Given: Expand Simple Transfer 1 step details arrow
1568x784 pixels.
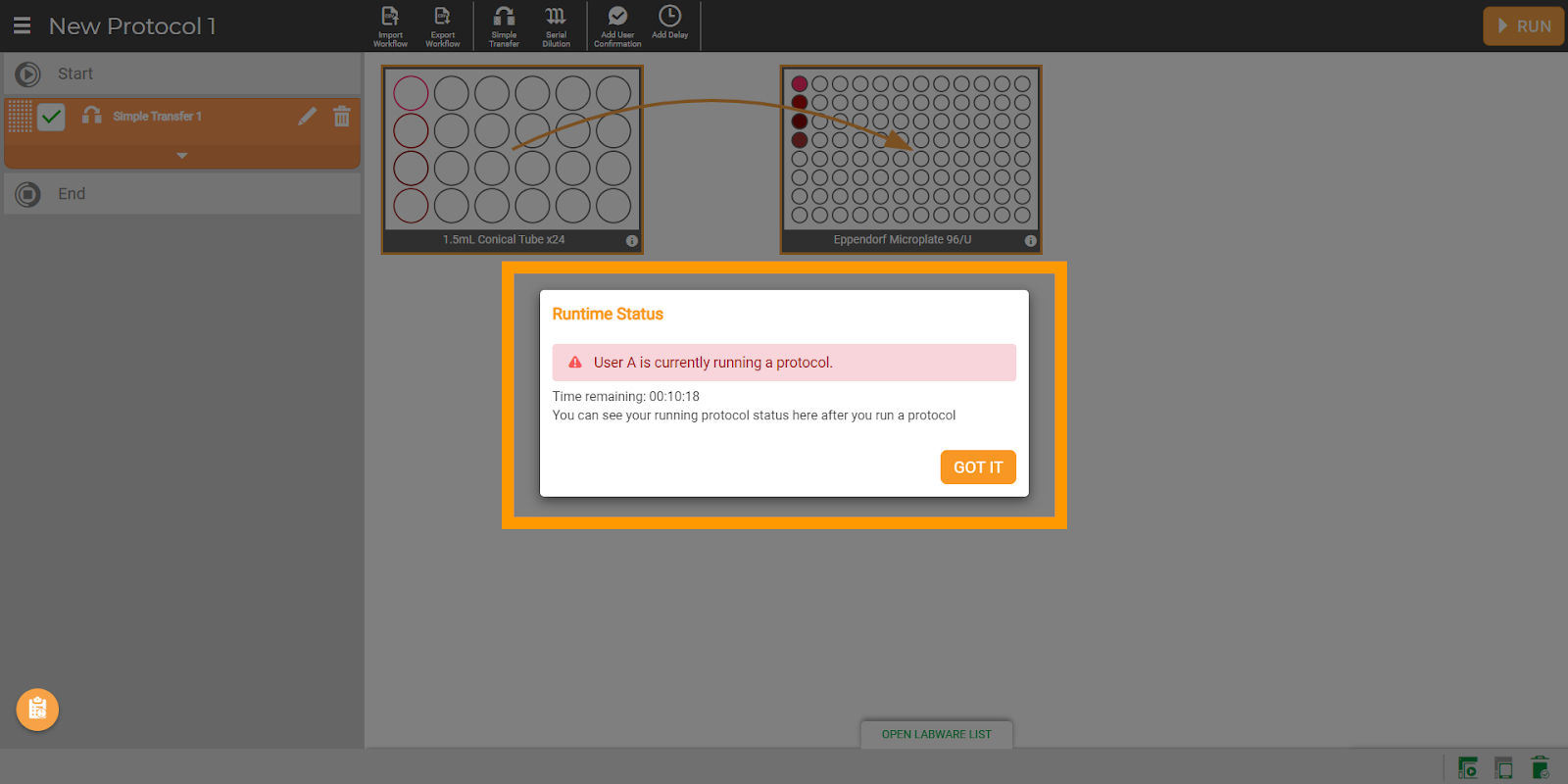Looking at the screenshot, I should coord(181,156).
